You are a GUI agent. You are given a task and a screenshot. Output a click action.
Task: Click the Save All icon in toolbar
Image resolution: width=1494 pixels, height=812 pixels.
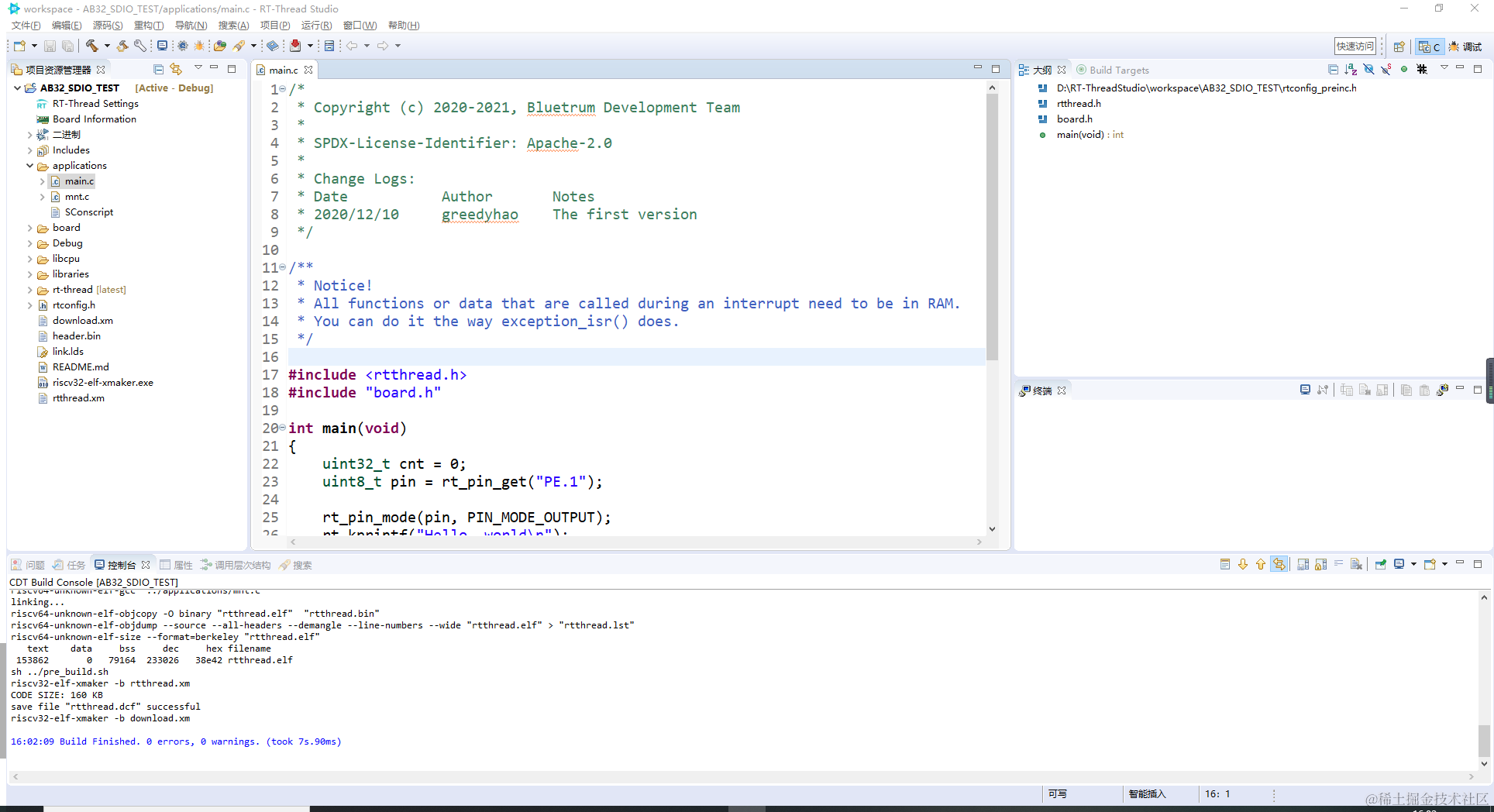68,46
